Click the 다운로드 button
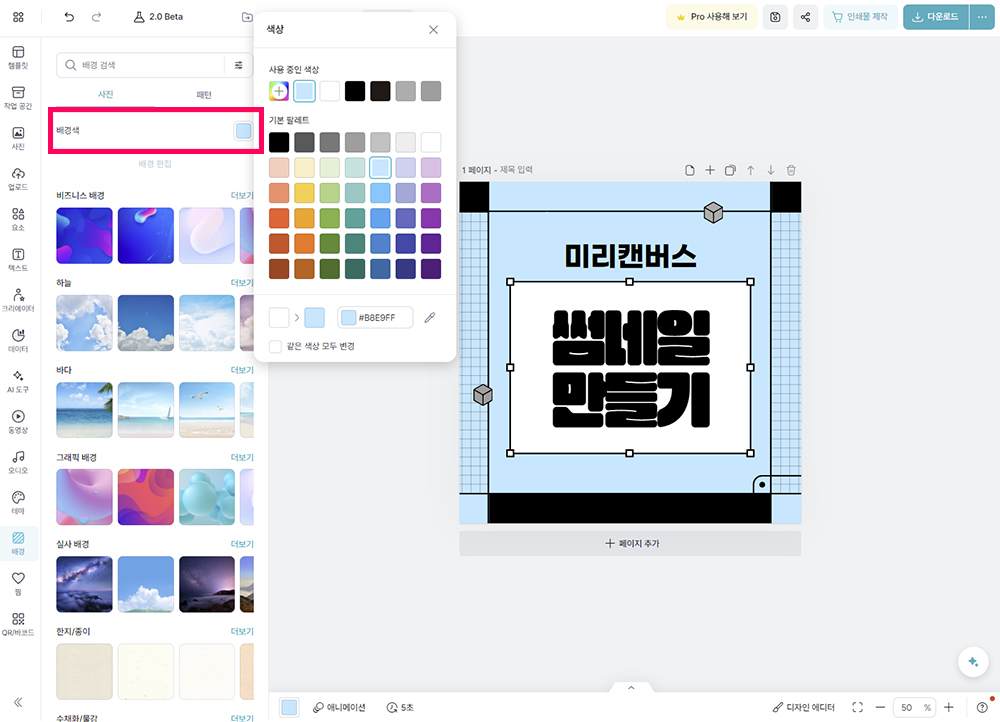 coord(936,17)
